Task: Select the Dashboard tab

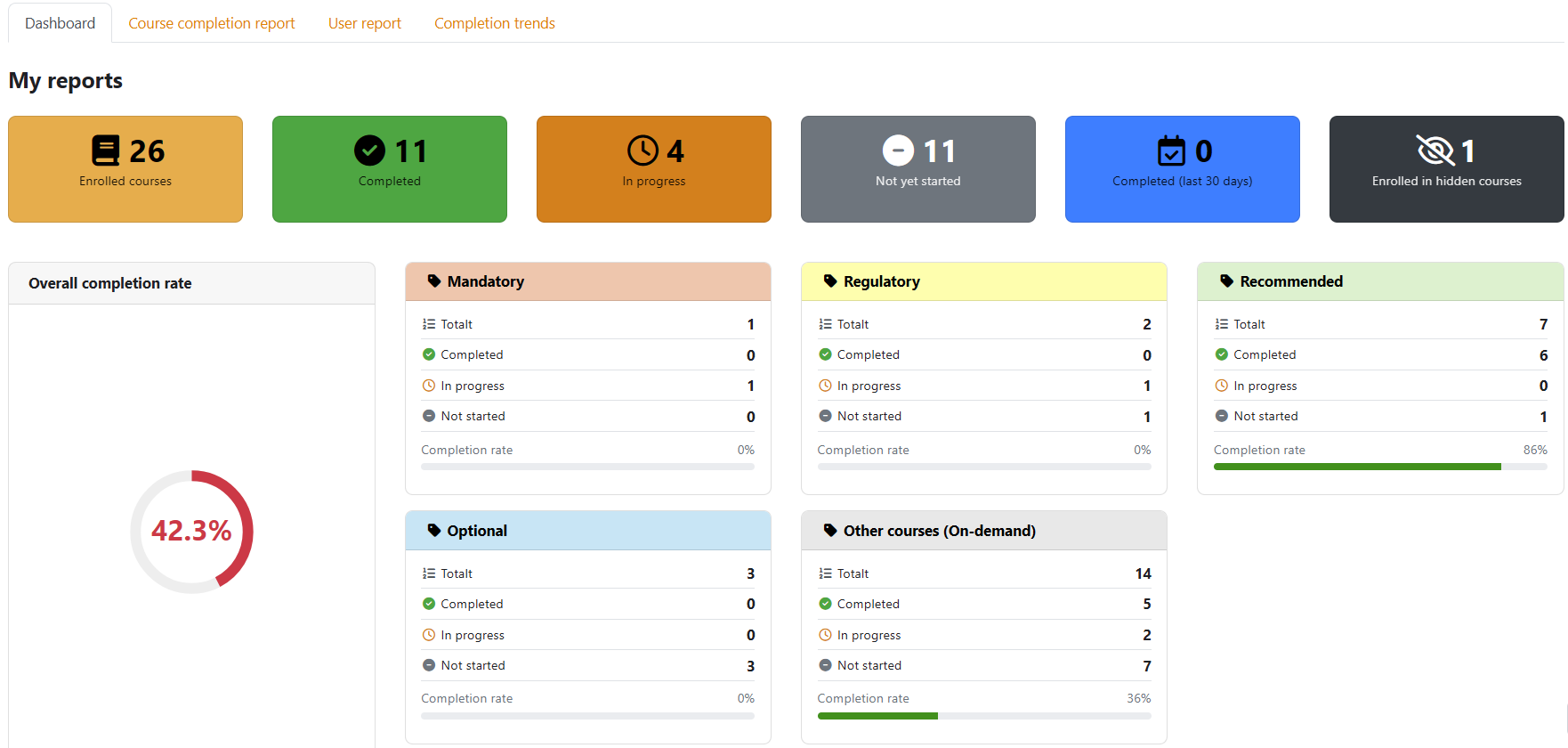Action: tap(60, 23)
